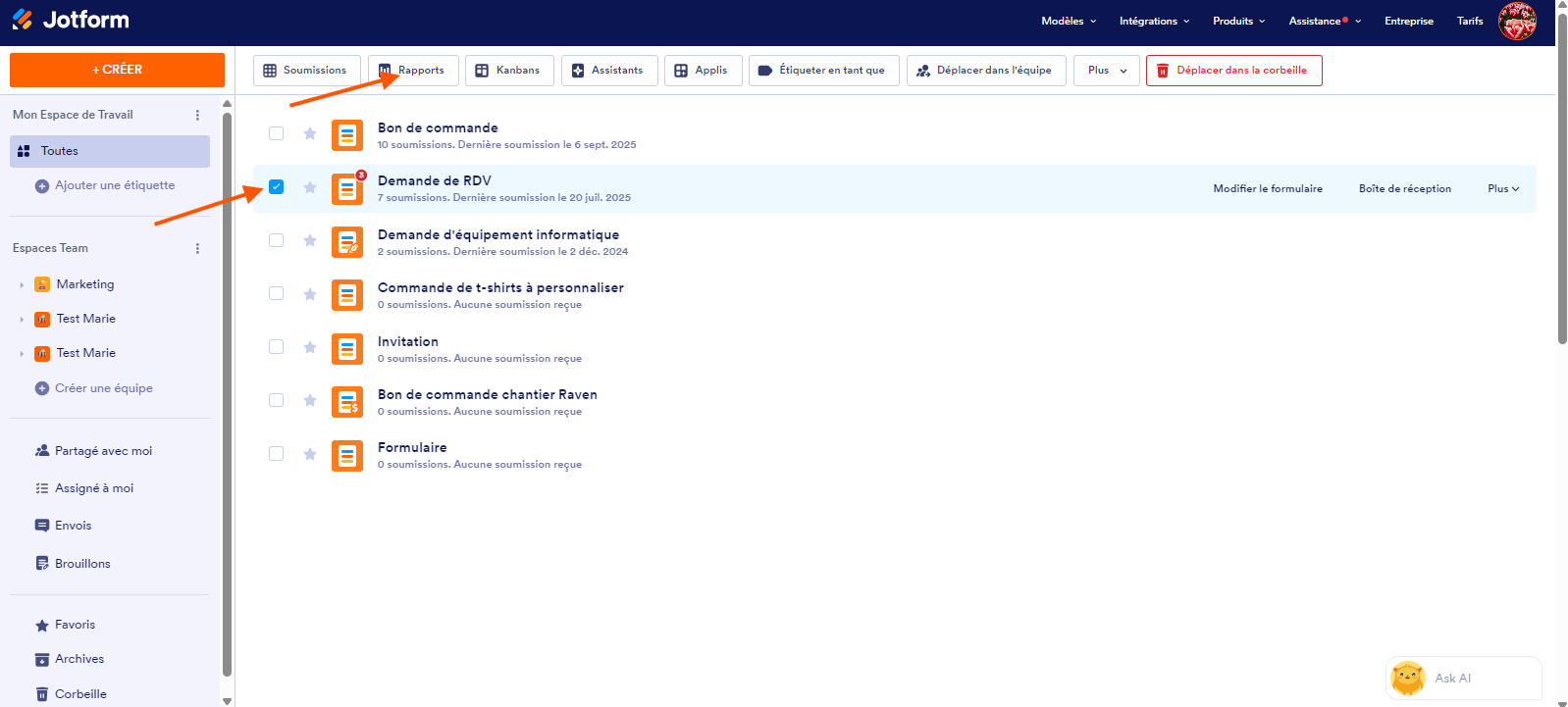Viewport: 1568px width, 707px height.
Task: Open the Entreprise menu item
Action: coord(1408,21)
